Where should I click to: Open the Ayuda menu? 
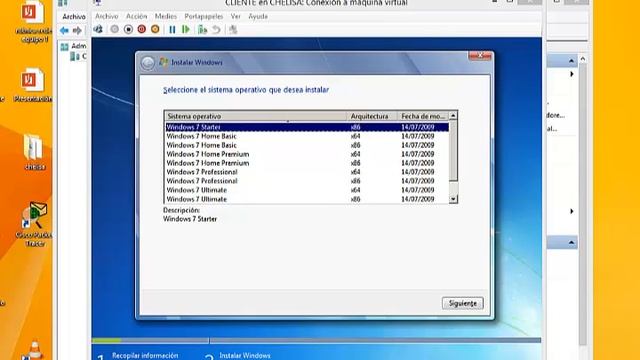pos(258,16)
